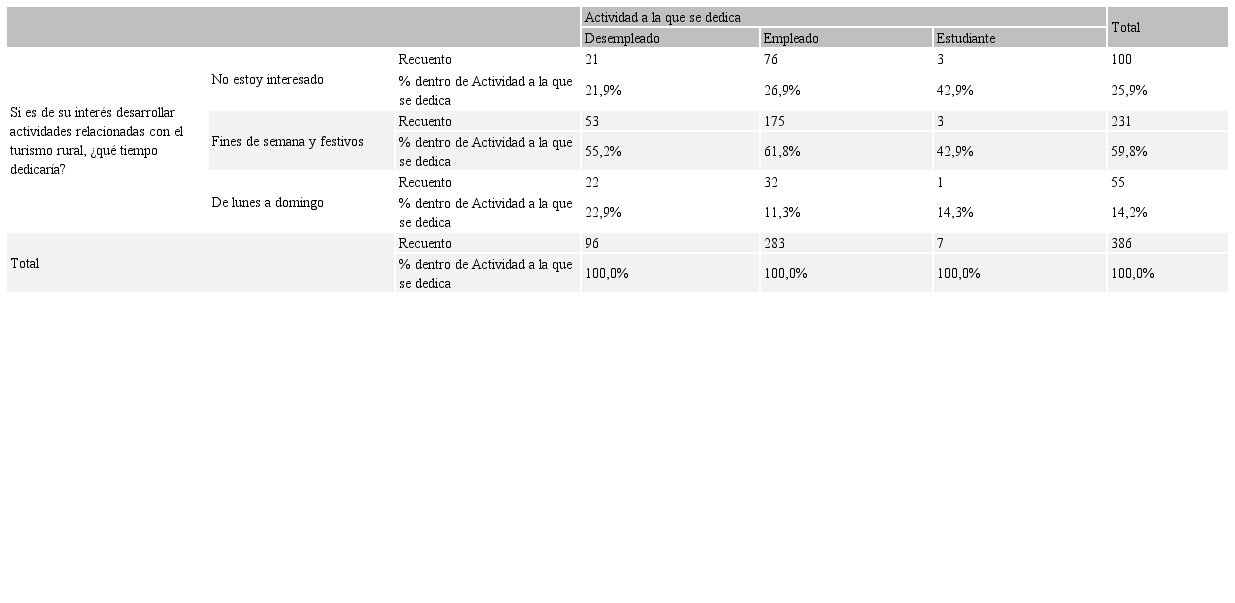This screenshot has width=1235, height=603.
Task: Click the "Actividad a la que se dedica" header
Action: coord(662,17)
